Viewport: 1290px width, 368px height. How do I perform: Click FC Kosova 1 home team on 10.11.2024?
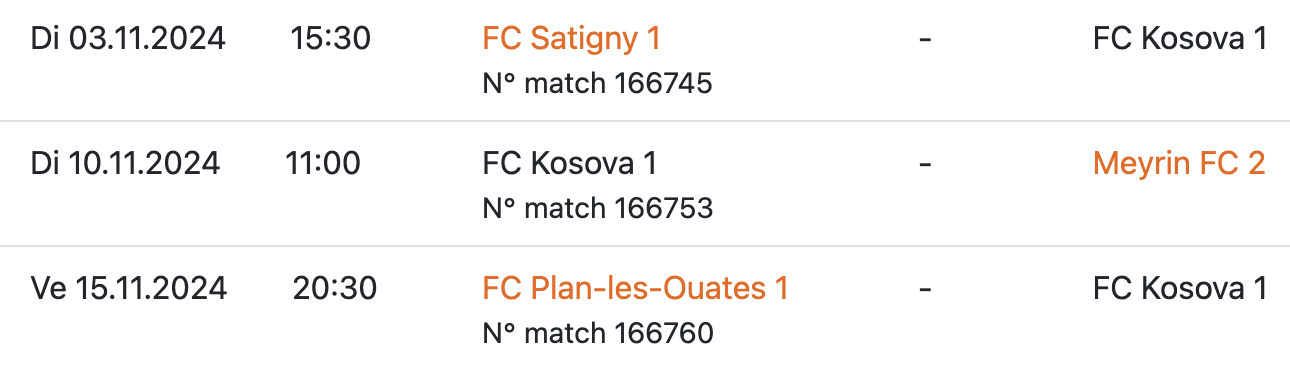point(569,163)
